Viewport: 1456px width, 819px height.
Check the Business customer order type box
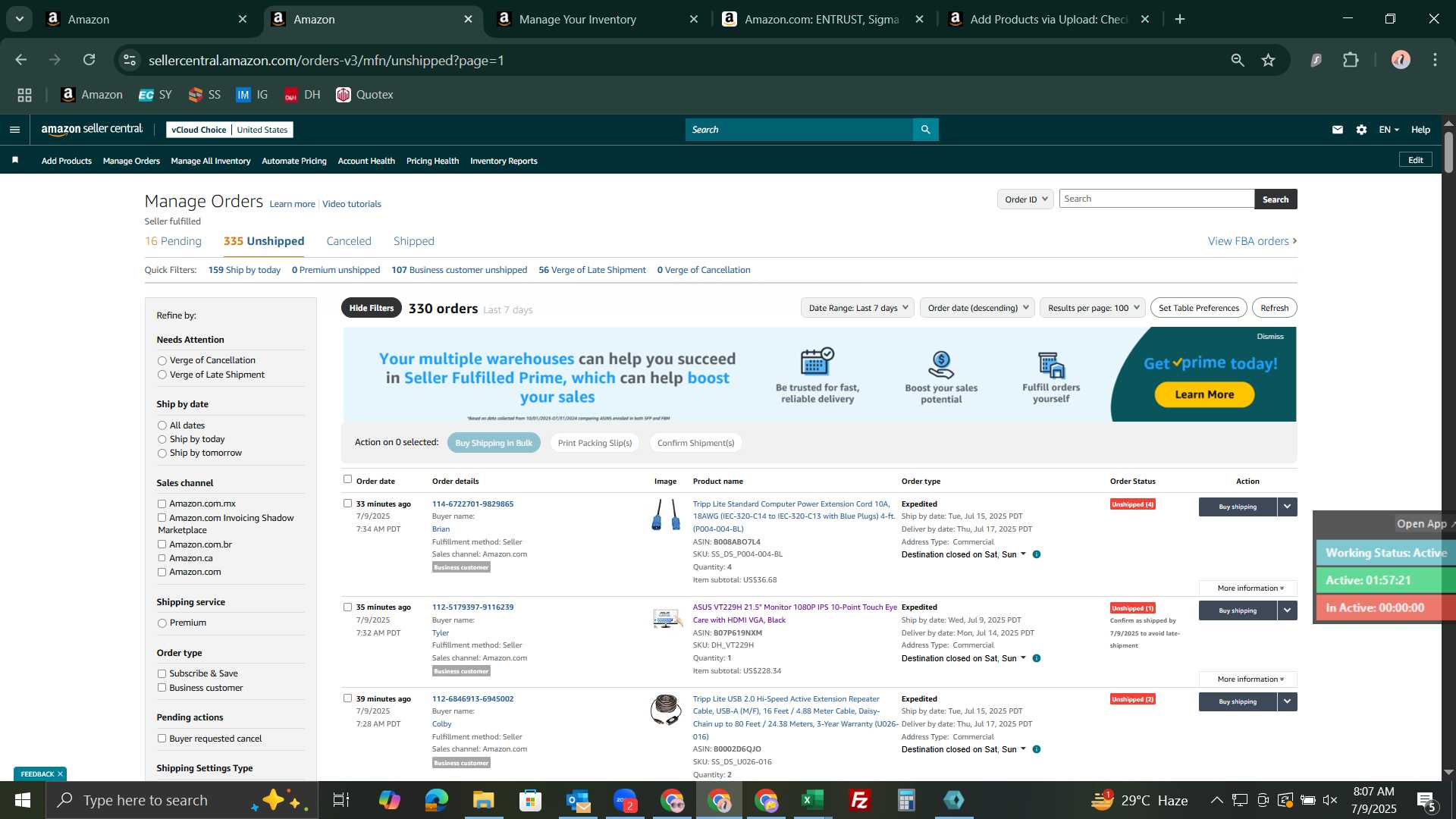point(162,688)
